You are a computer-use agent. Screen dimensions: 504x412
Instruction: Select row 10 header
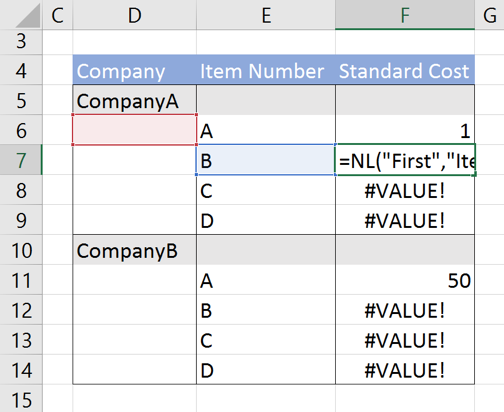[21, 250]
